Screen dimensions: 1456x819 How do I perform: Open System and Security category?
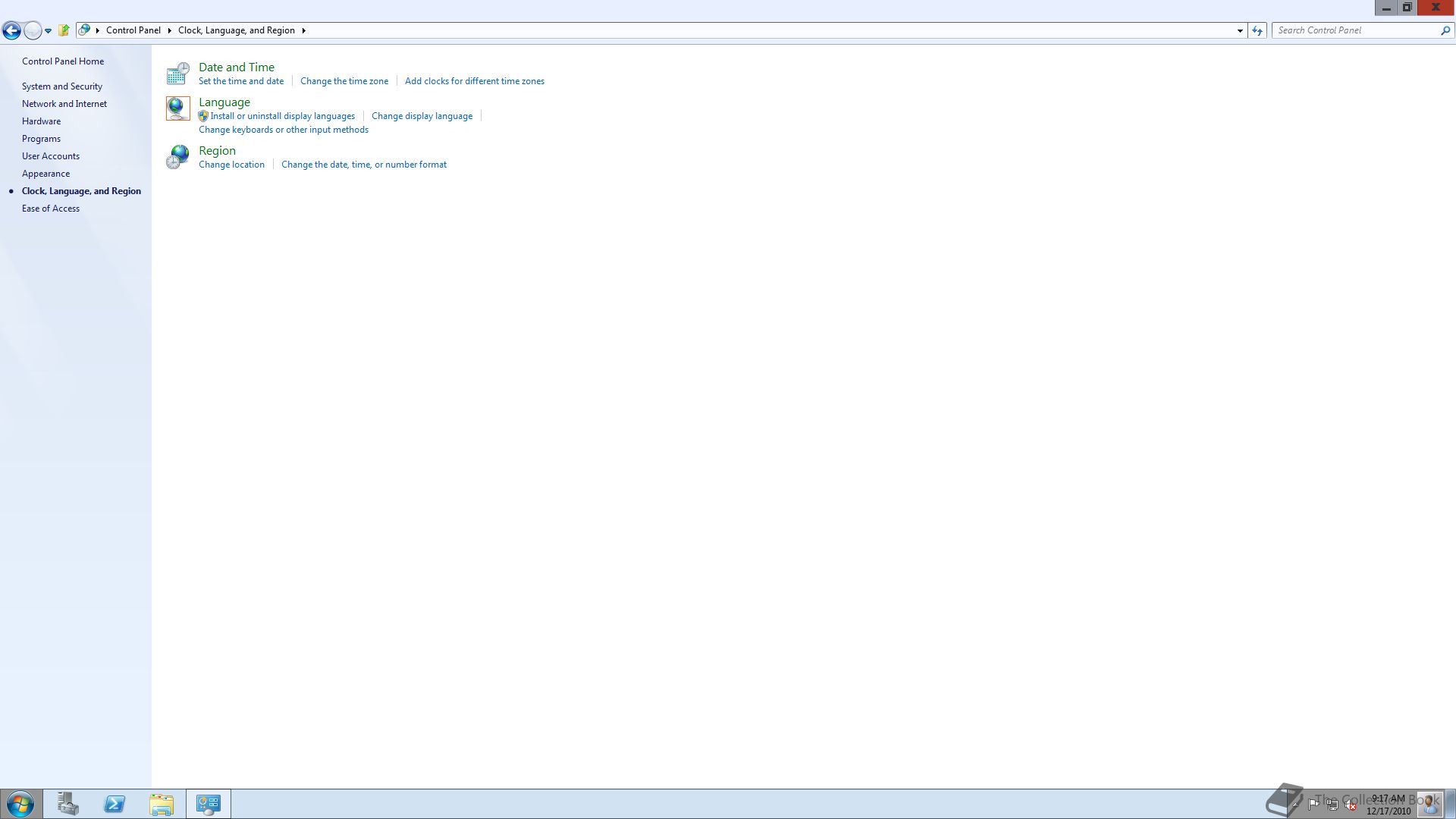click(x=62, y=86)
